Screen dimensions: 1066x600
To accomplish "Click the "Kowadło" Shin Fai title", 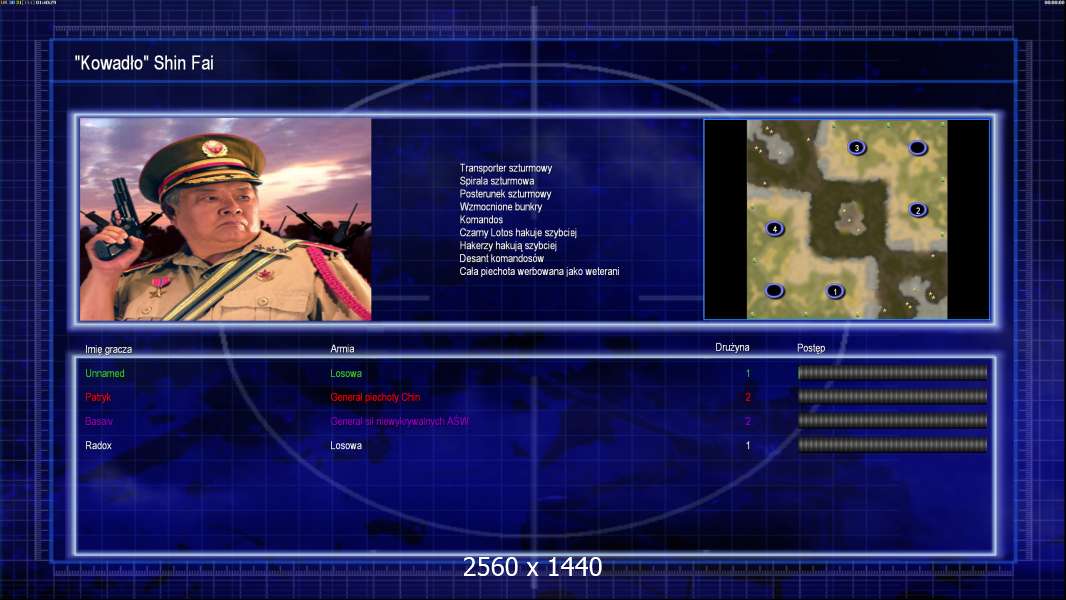I will coord(144,63).
